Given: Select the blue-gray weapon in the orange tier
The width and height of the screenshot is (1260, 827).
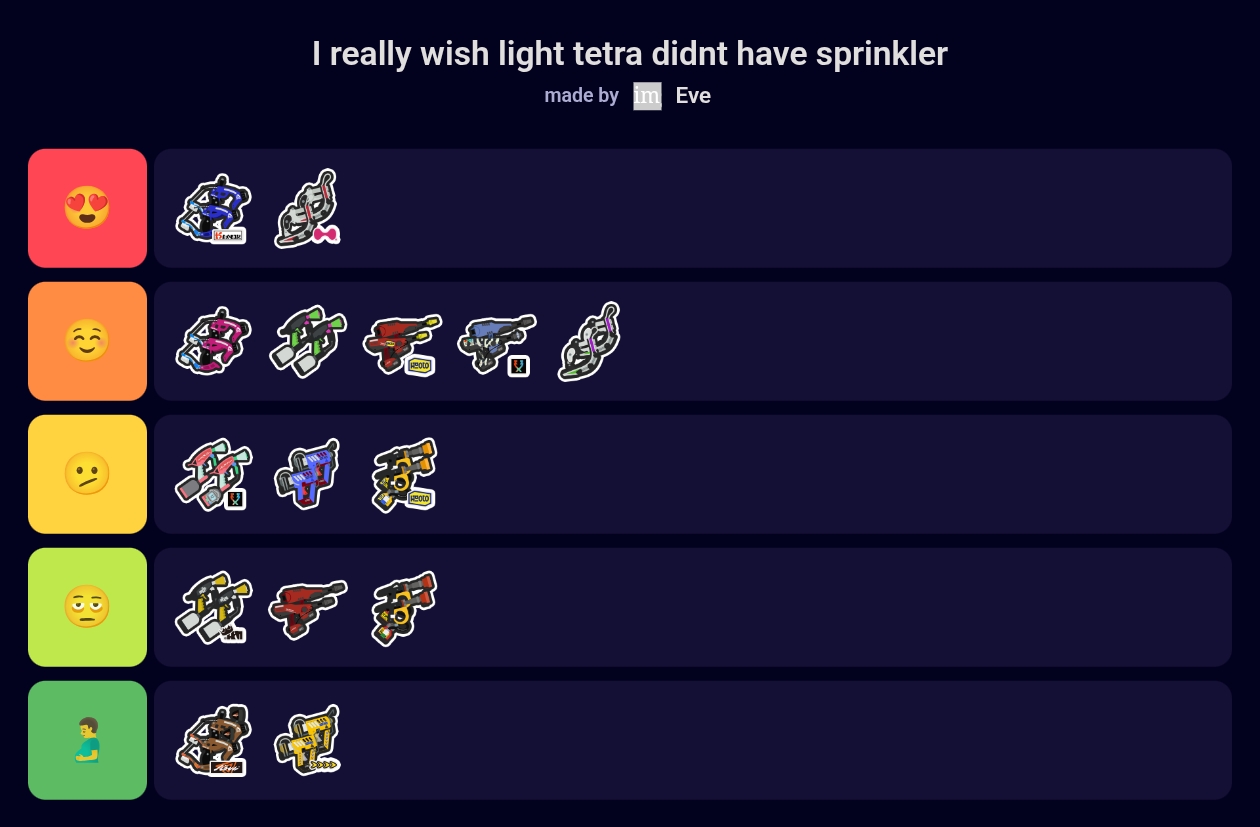Looking at the screenshot, I should 496,343.
